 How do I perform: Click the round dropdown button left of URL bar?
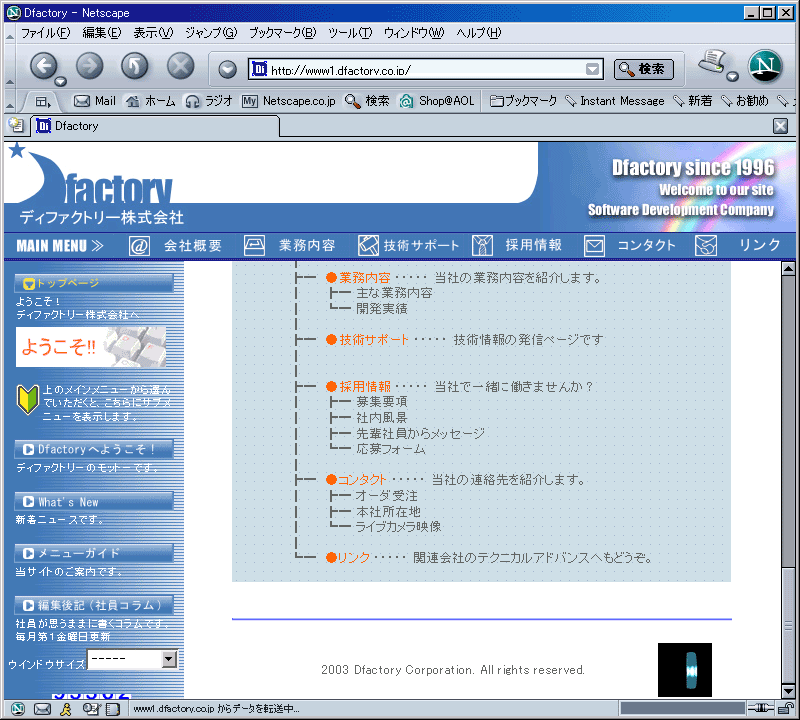click(x=228, y=69)
